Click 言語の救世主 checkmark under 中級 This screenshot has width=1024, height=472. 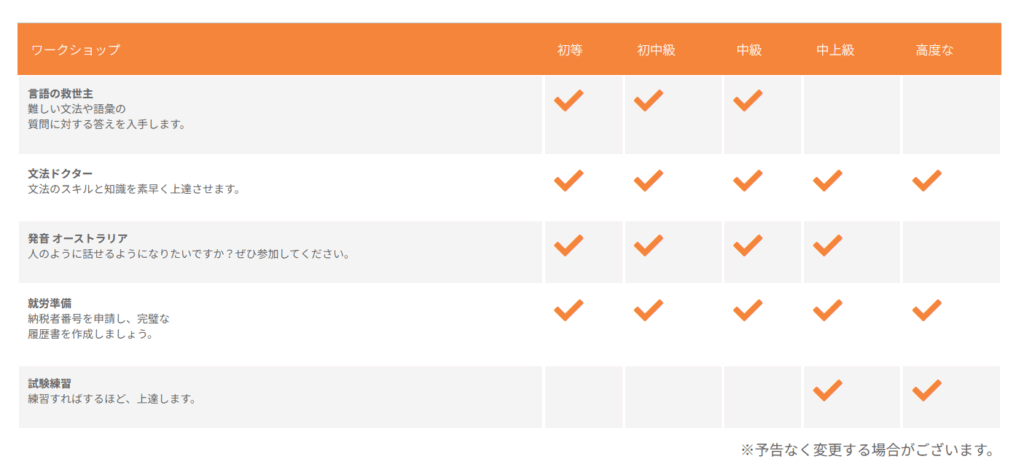click(x=747, y=100)
